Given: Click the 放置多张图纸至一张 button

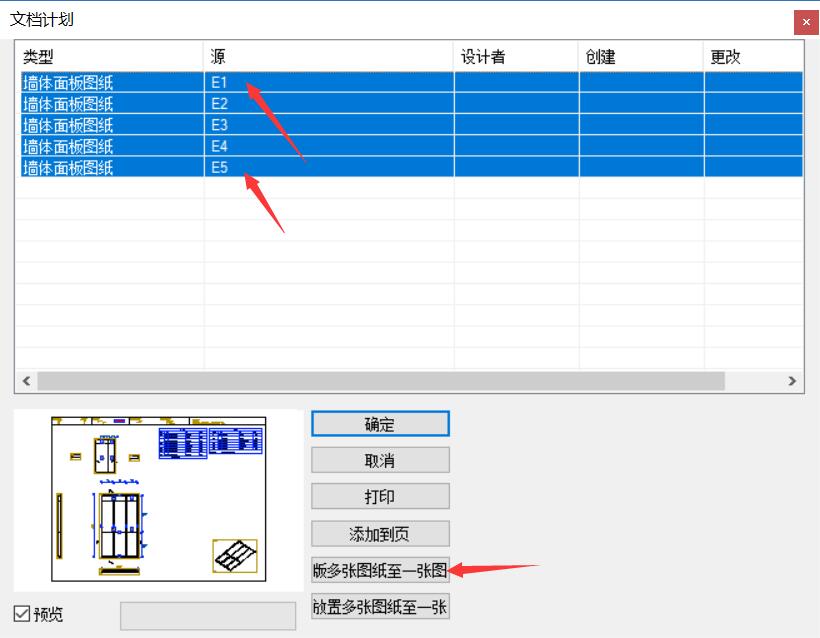Looking at the screenshot, I should pos(380,606).
